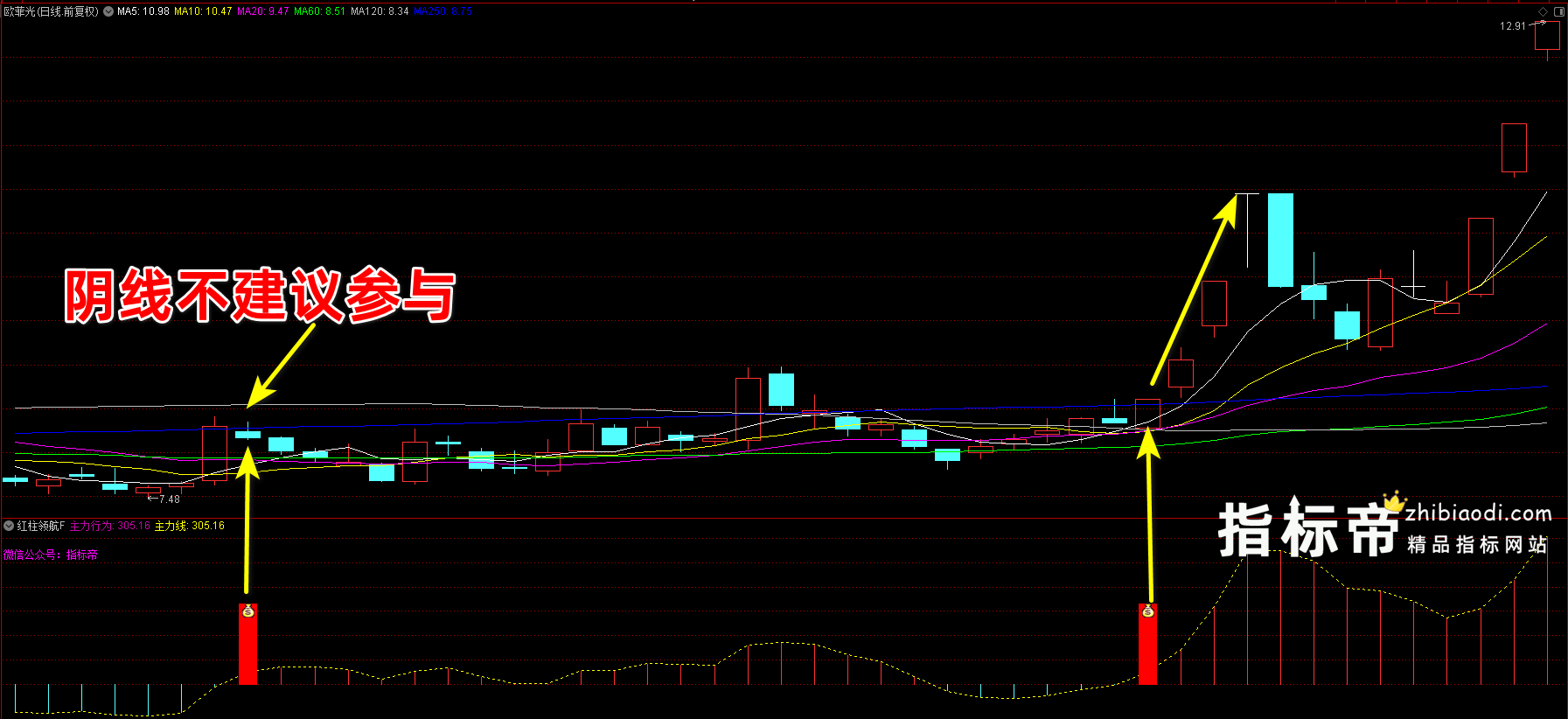1568x719 pixels.
Task: Click the second red signal bar in the indicator panel
Action: point(1148,644)
